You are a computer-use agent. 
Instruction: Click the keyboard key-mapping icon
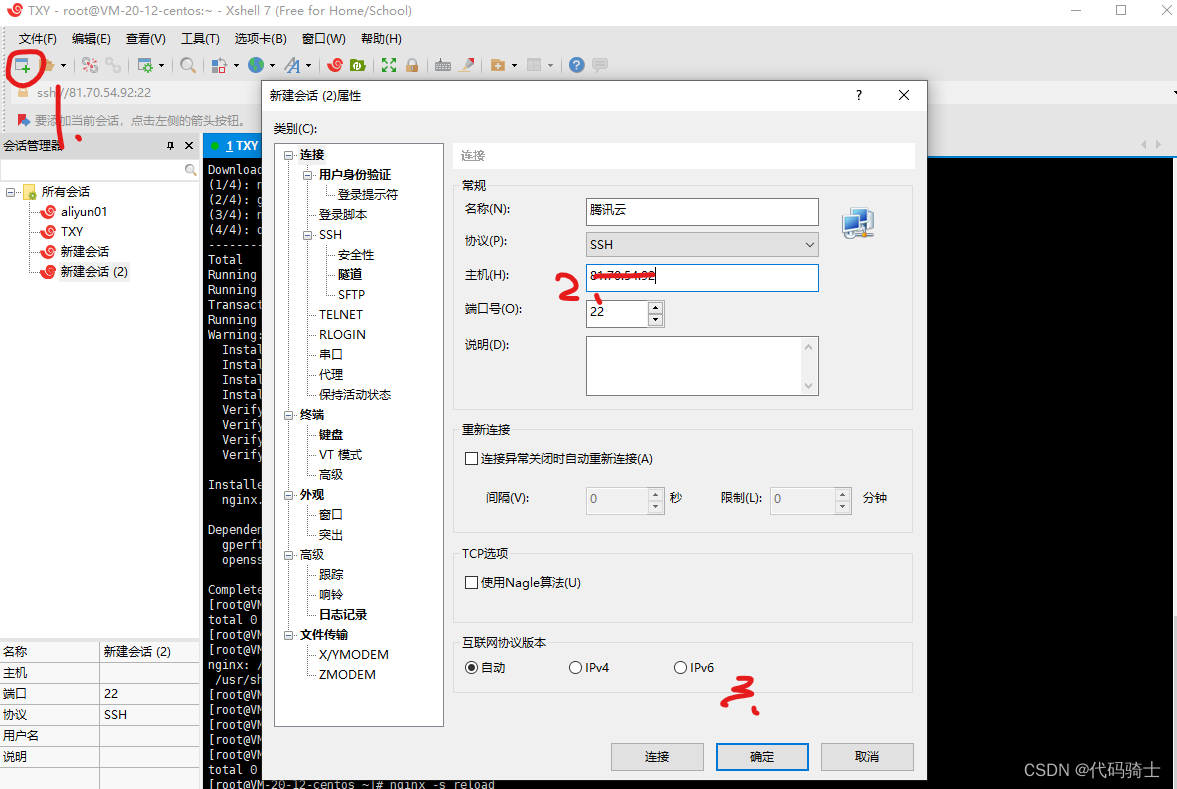443,65
